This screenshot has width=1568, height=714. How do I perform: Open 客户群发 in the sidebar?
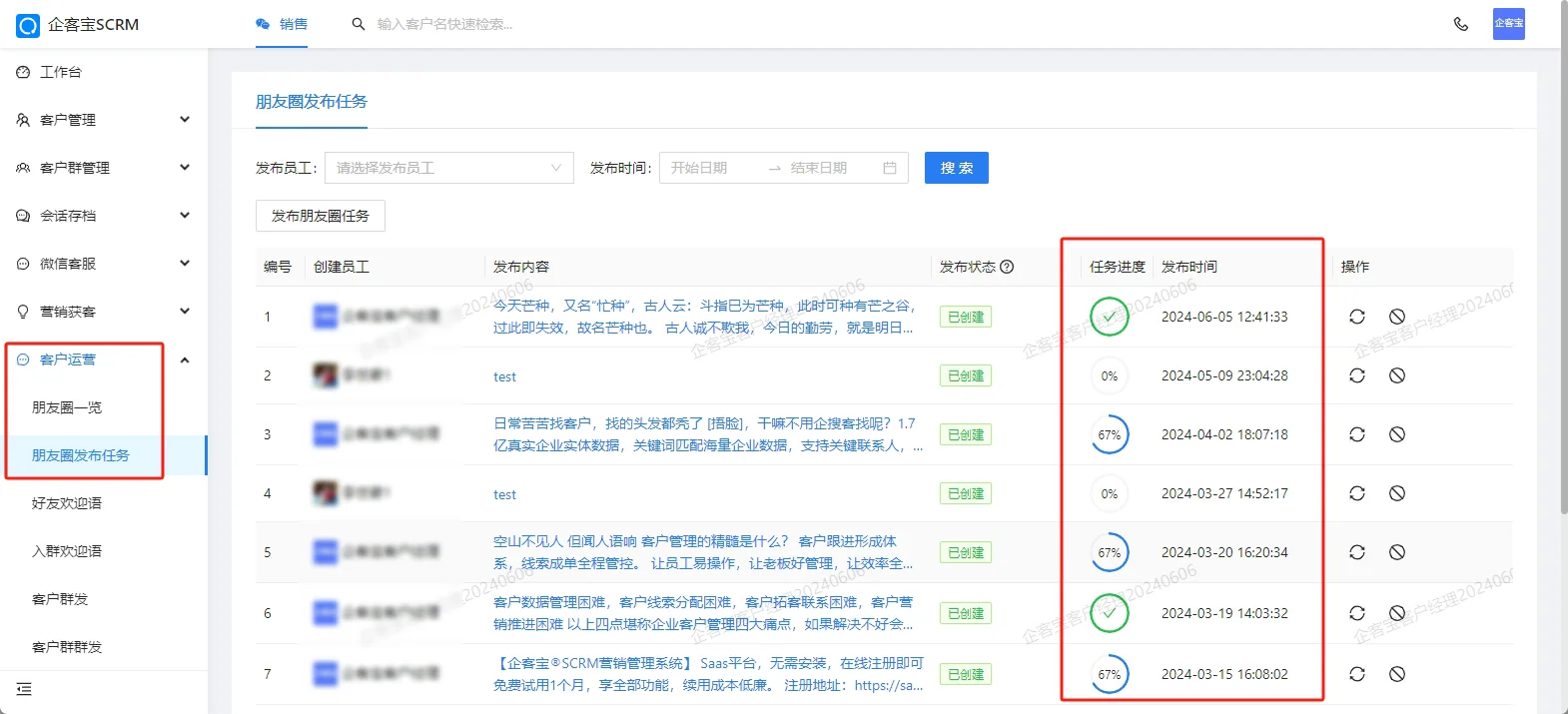click(x=104, y=599)
